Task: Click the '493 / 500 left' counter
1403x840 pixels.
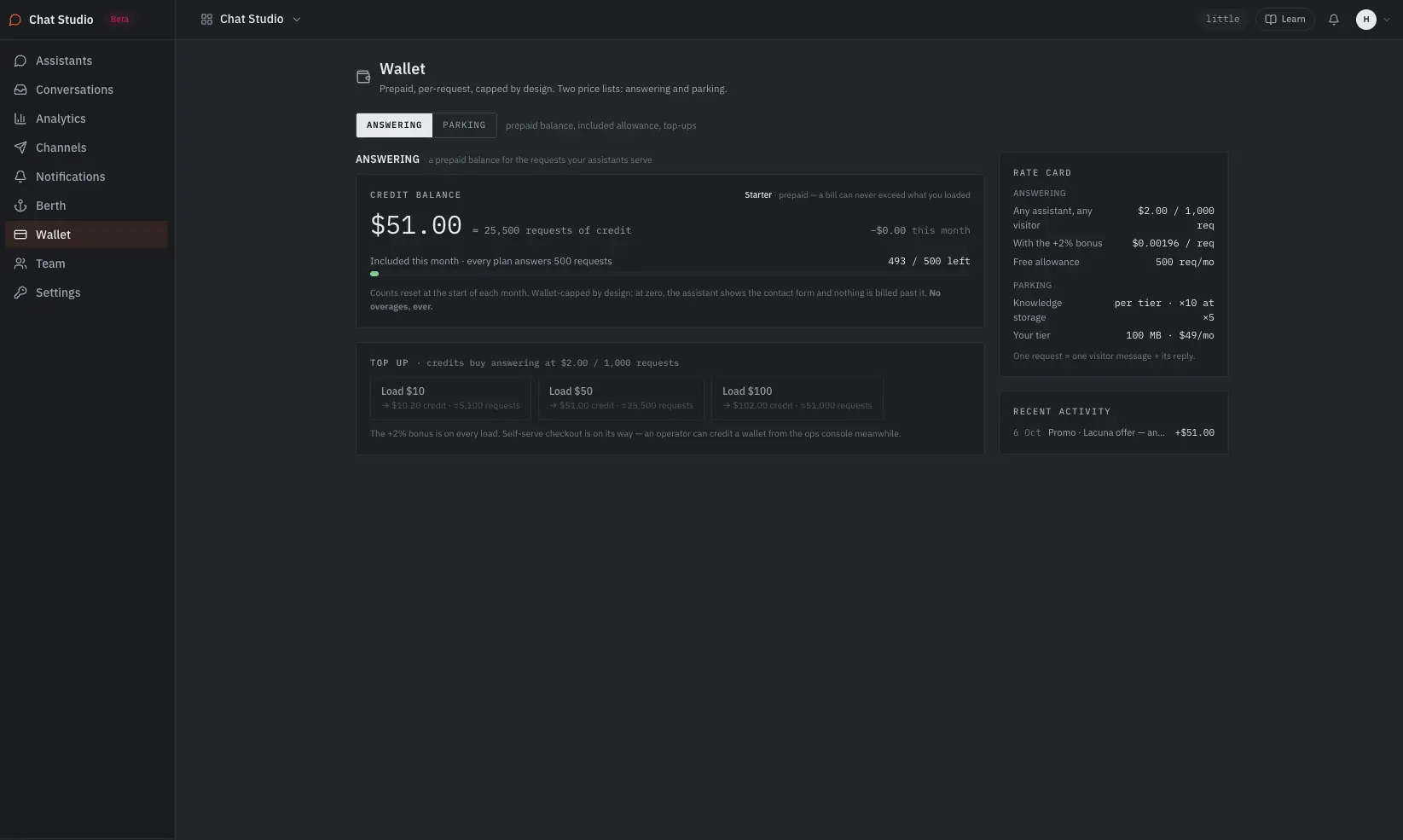Action: click(929, 261)
